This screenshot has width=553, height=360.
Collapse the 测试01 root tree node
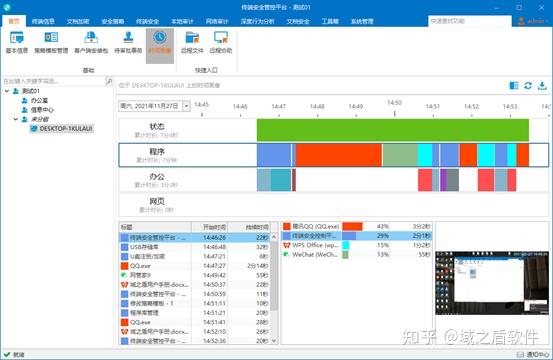7,91
